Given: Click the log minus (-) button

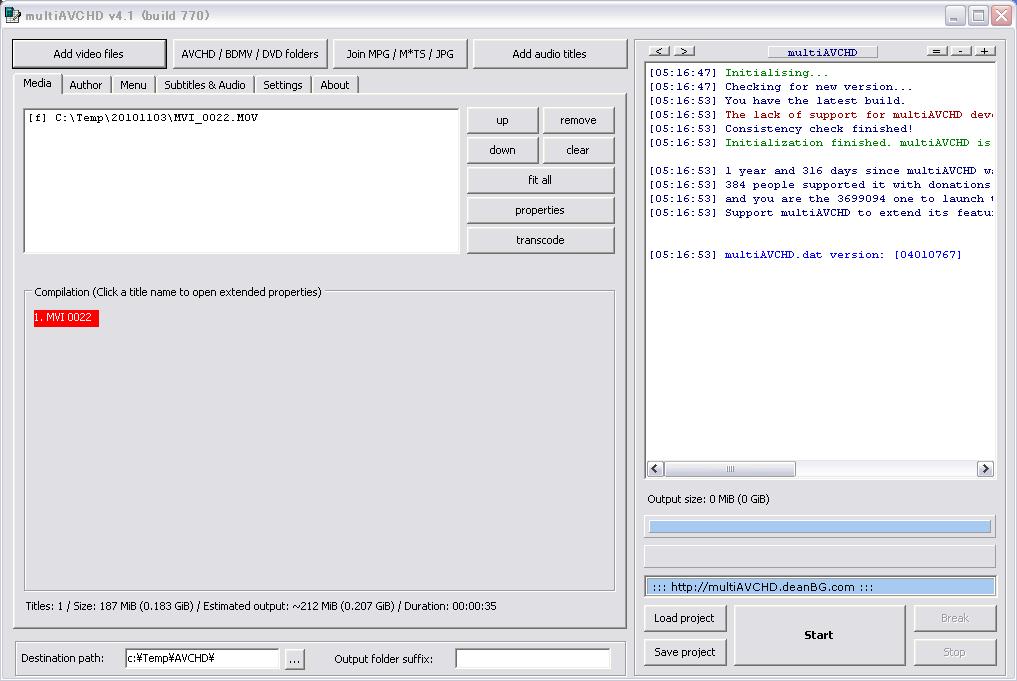Looking at the screenshot, I should click(961, 51).
